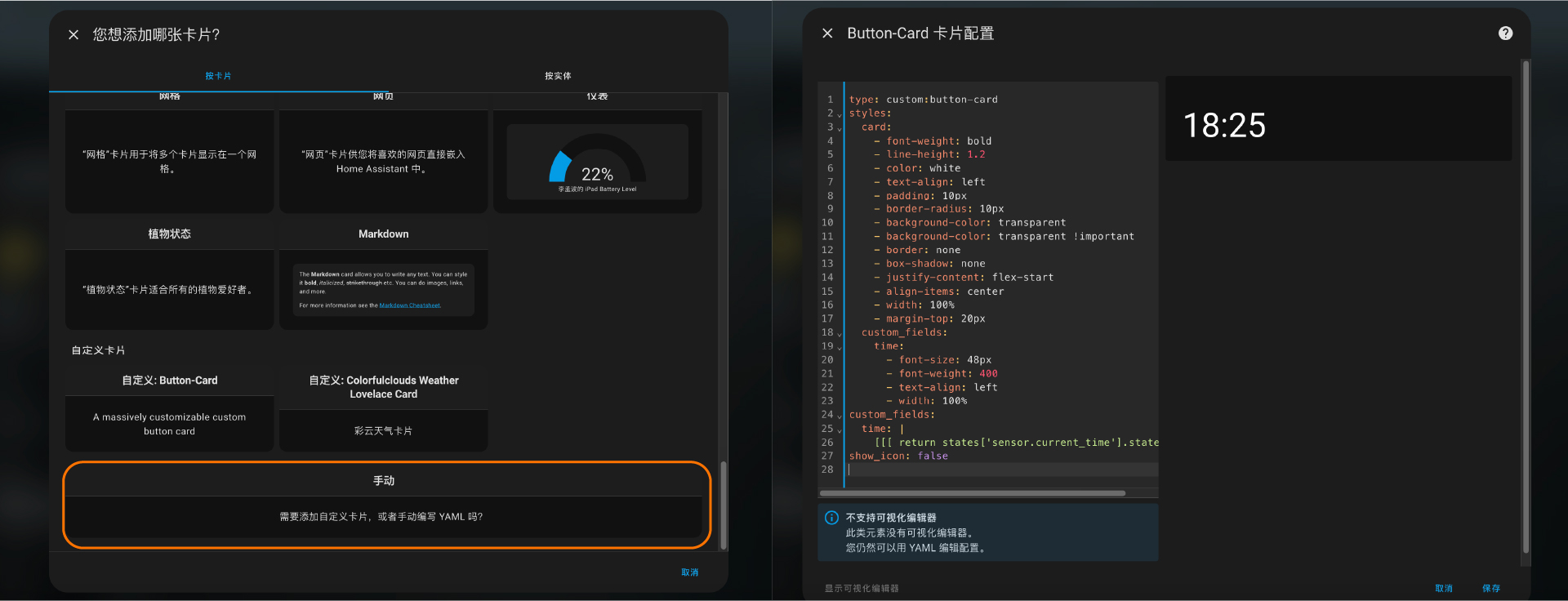Collapse the styles block at line 2
The image size is (1568, 601).
840,114
